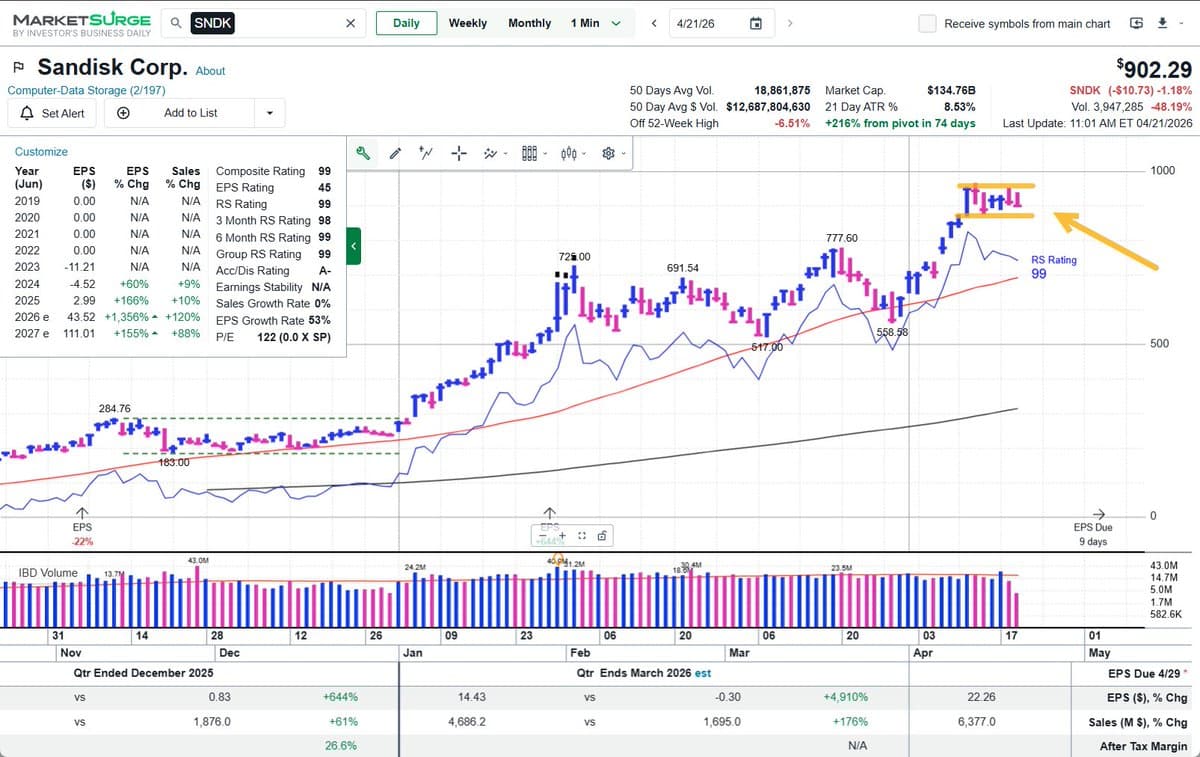Switch to the Monthly chart tab
The height and width of the screenshot is (757, 1200).
(x=529, y=23)
